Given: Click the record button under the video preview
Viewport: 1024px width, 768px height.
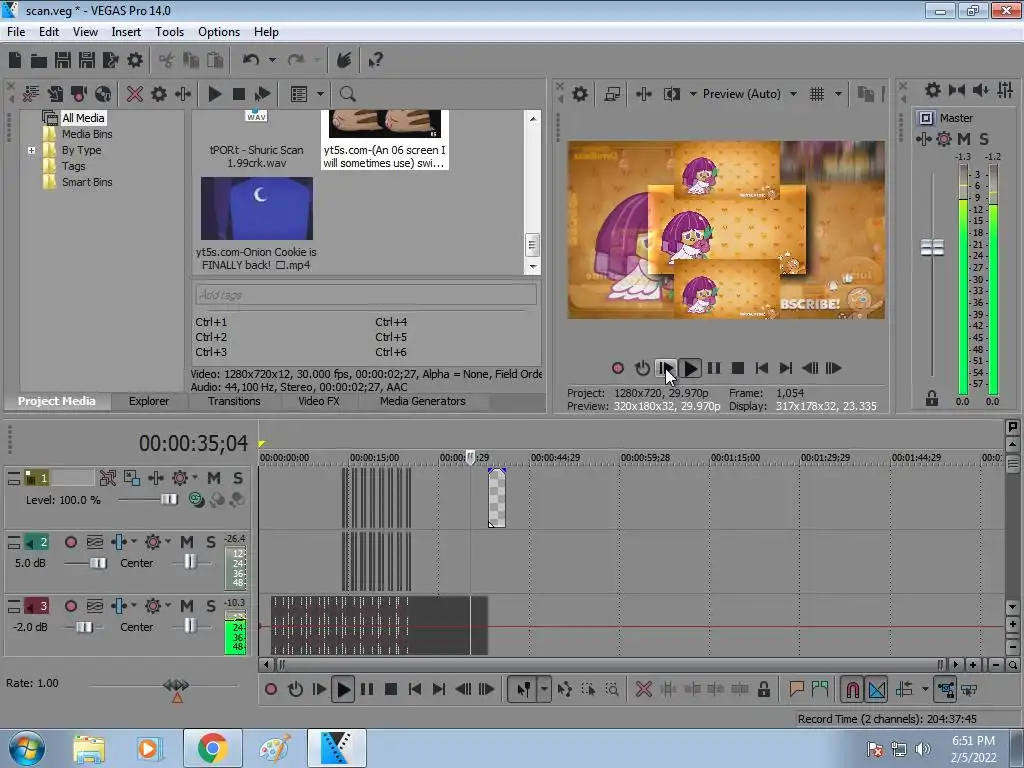Looking at the screenshot, I should tap(617, 368).
